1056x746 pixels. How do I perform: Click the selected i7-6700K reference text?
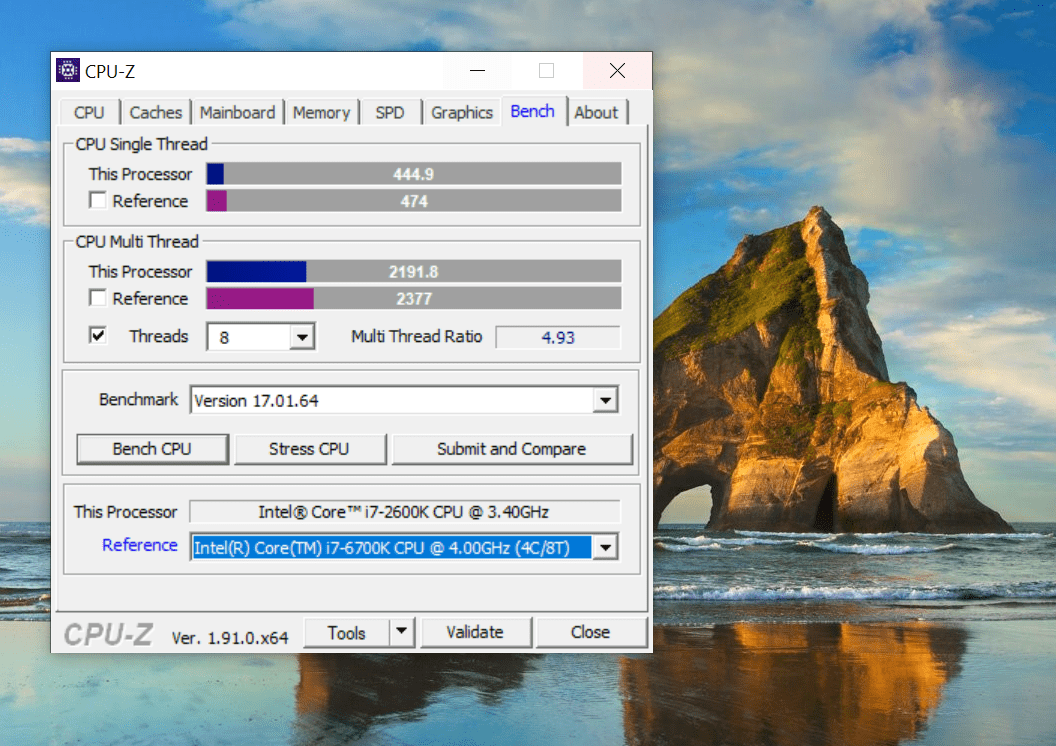pos(391,547)
